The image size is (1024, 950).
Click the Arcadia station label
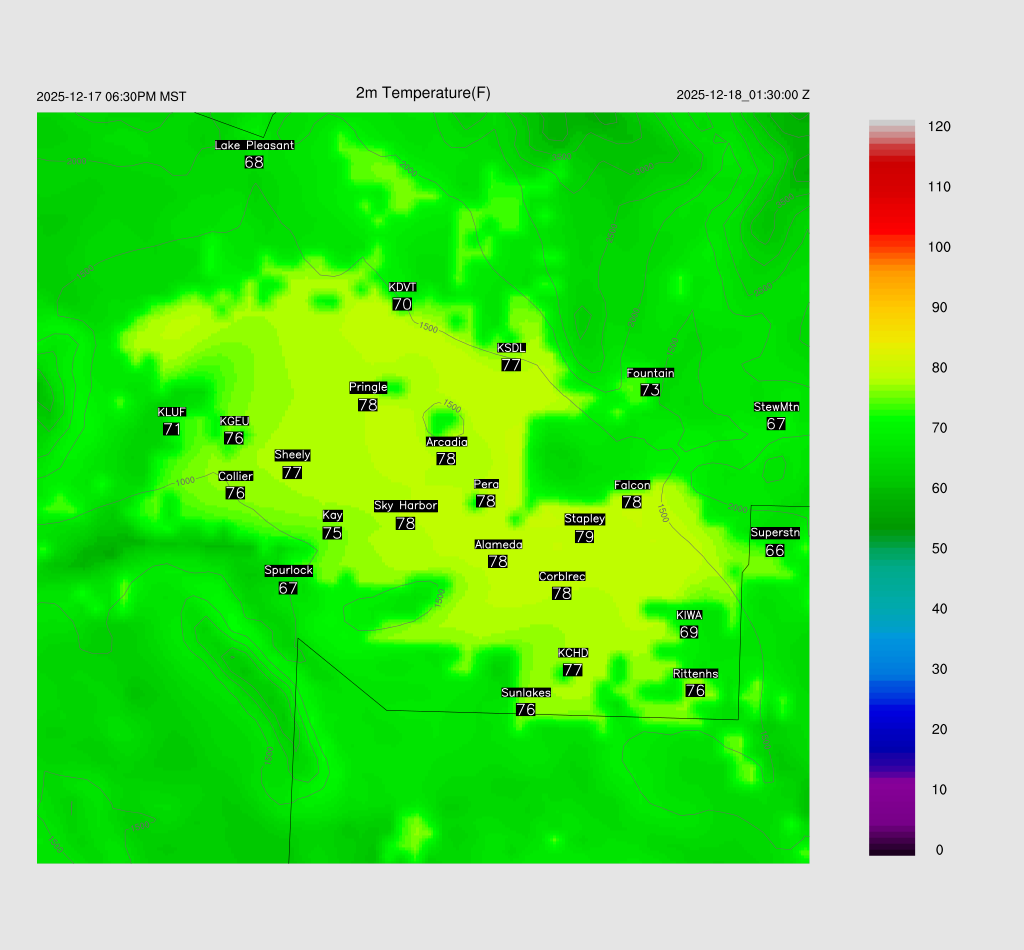(x=446, y=442)
